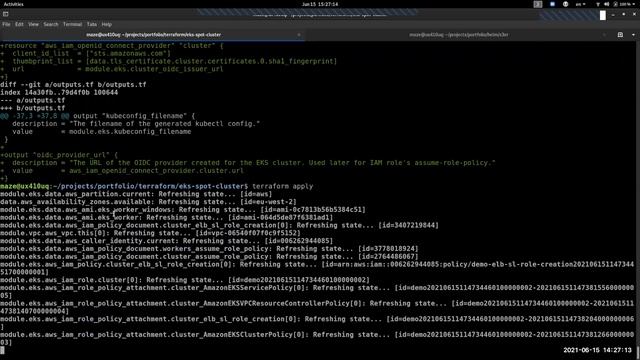Open the File menu
This screenshot has height=360, width=640.
pyautogui.click(x=6, y=24)
